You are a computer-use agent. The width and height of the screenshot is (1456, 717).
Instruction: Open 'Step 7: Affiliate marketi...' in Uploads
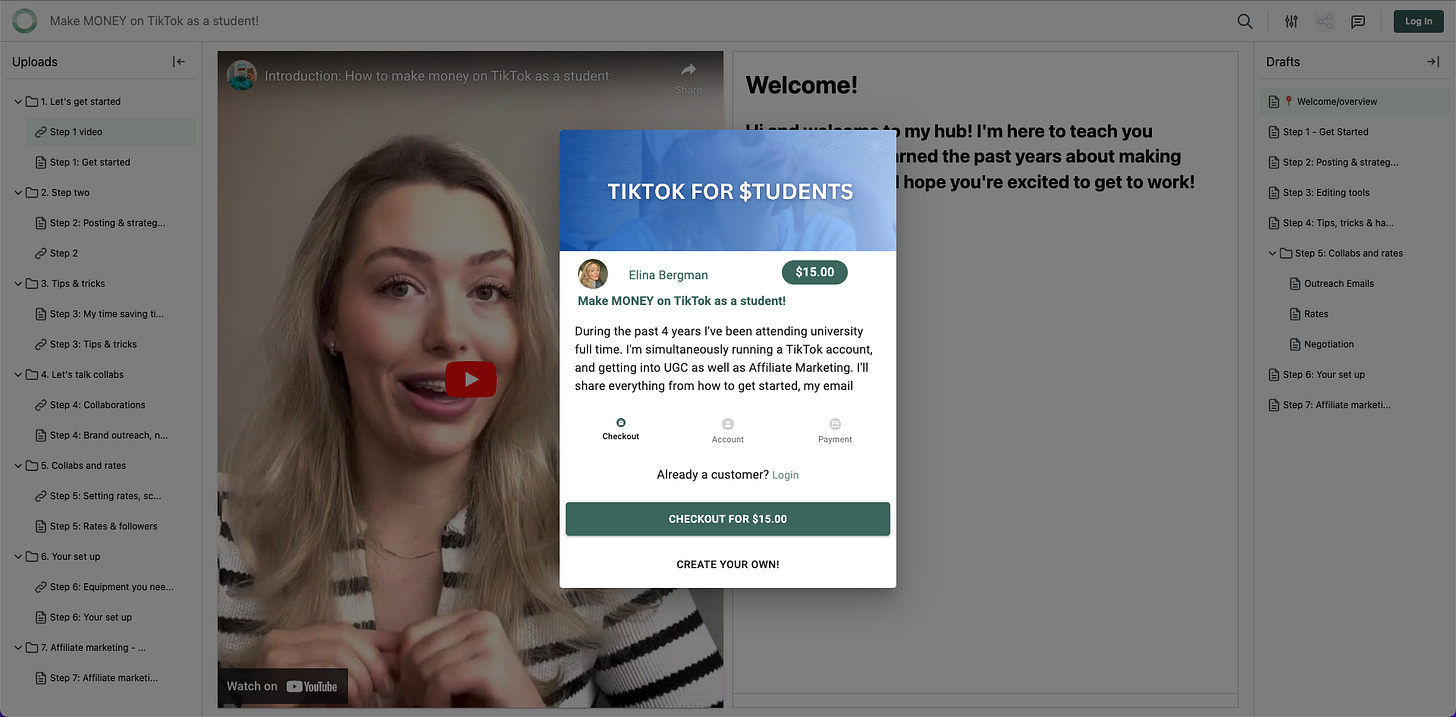tap(112, 678)
